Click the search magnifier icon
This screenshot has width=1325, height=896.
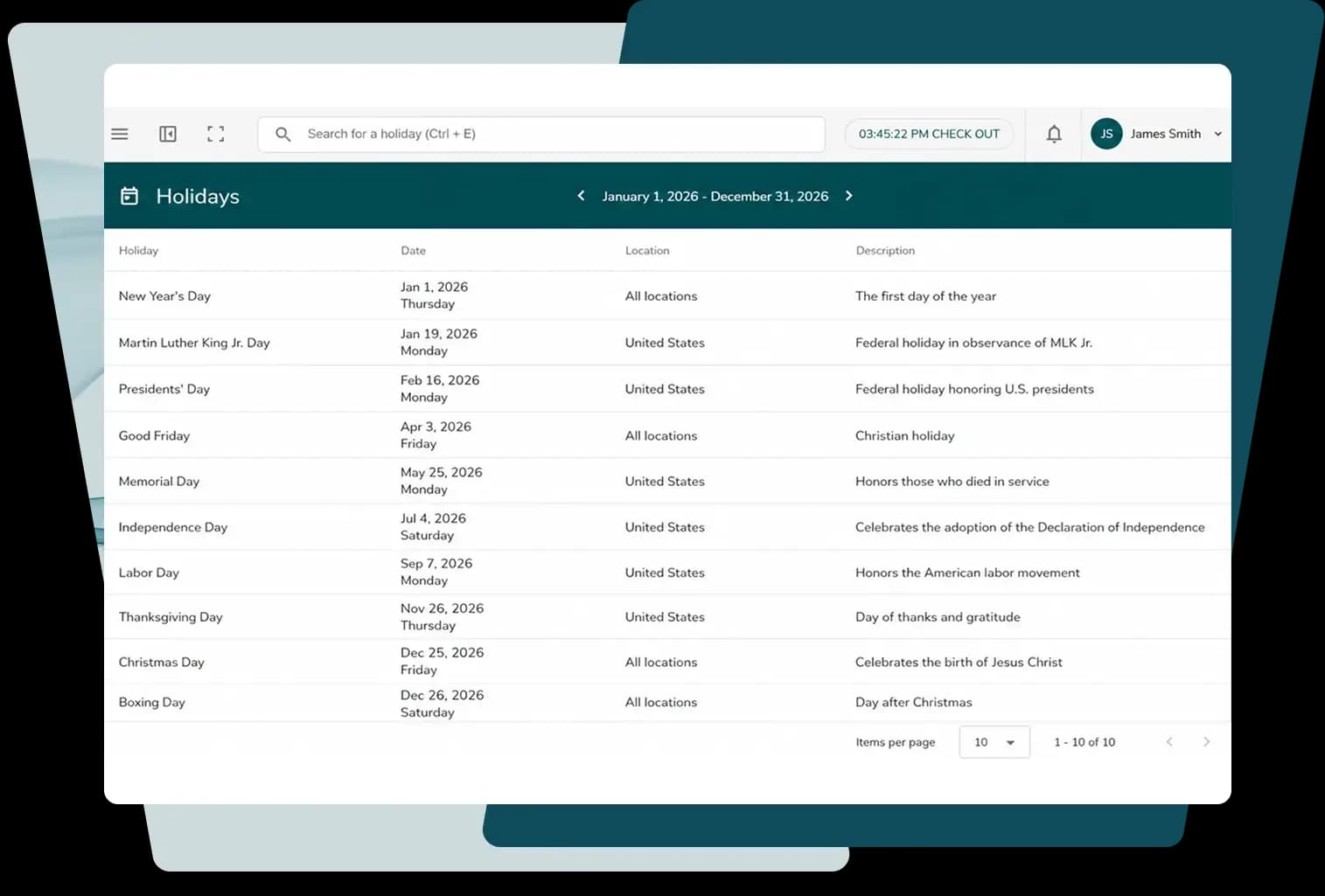coord(283,134)
